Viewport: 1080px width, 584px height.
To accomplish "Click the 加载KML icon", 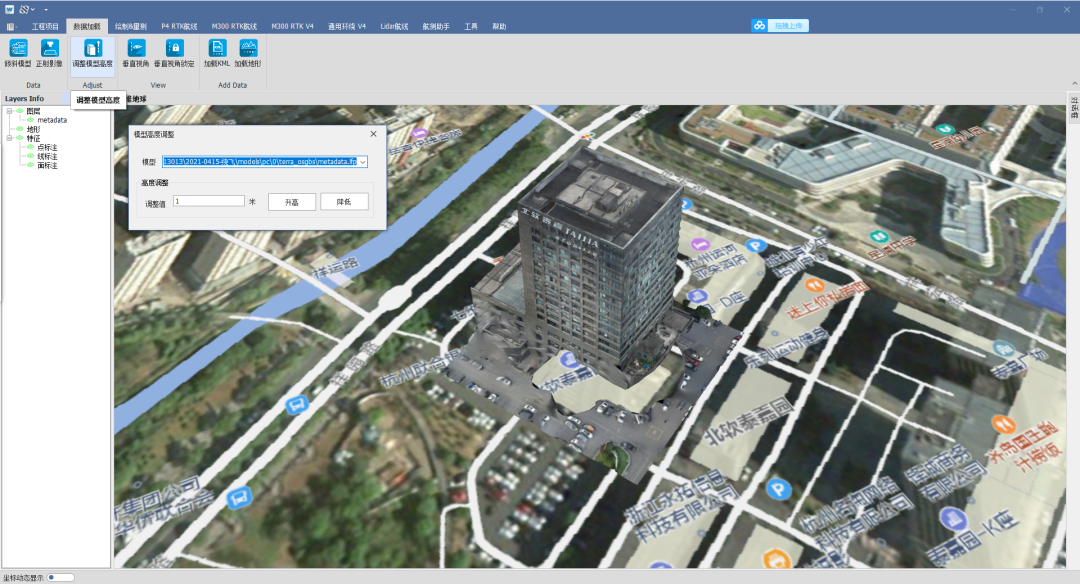I will 217,48.
